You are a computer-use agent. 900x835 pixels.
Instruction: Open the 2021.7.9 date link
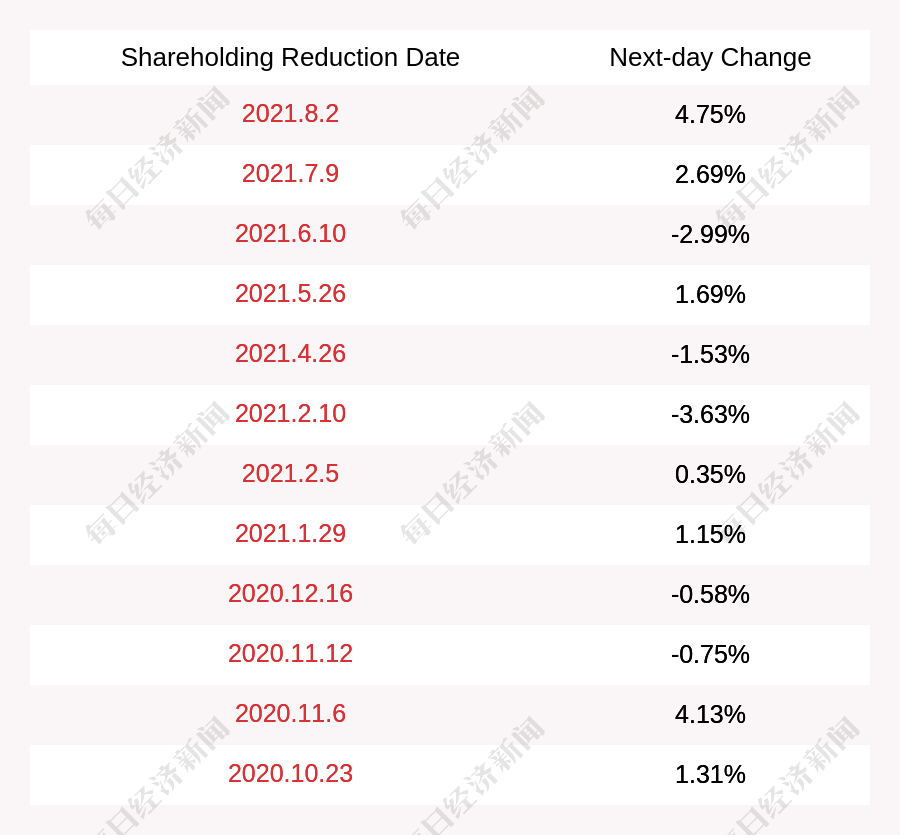point(290,174)
